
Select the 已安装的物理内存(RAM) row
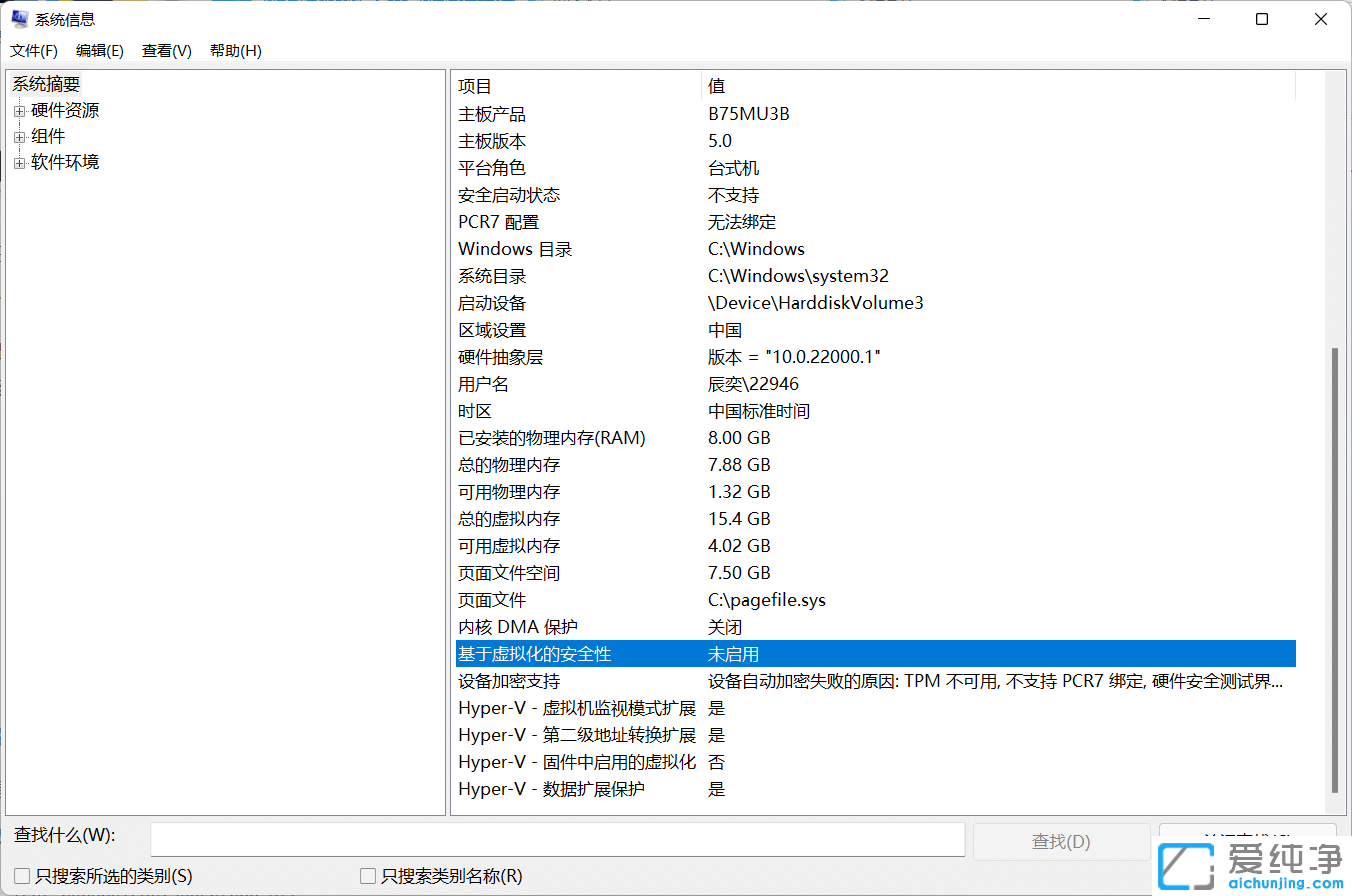click(x=875, y=438)
